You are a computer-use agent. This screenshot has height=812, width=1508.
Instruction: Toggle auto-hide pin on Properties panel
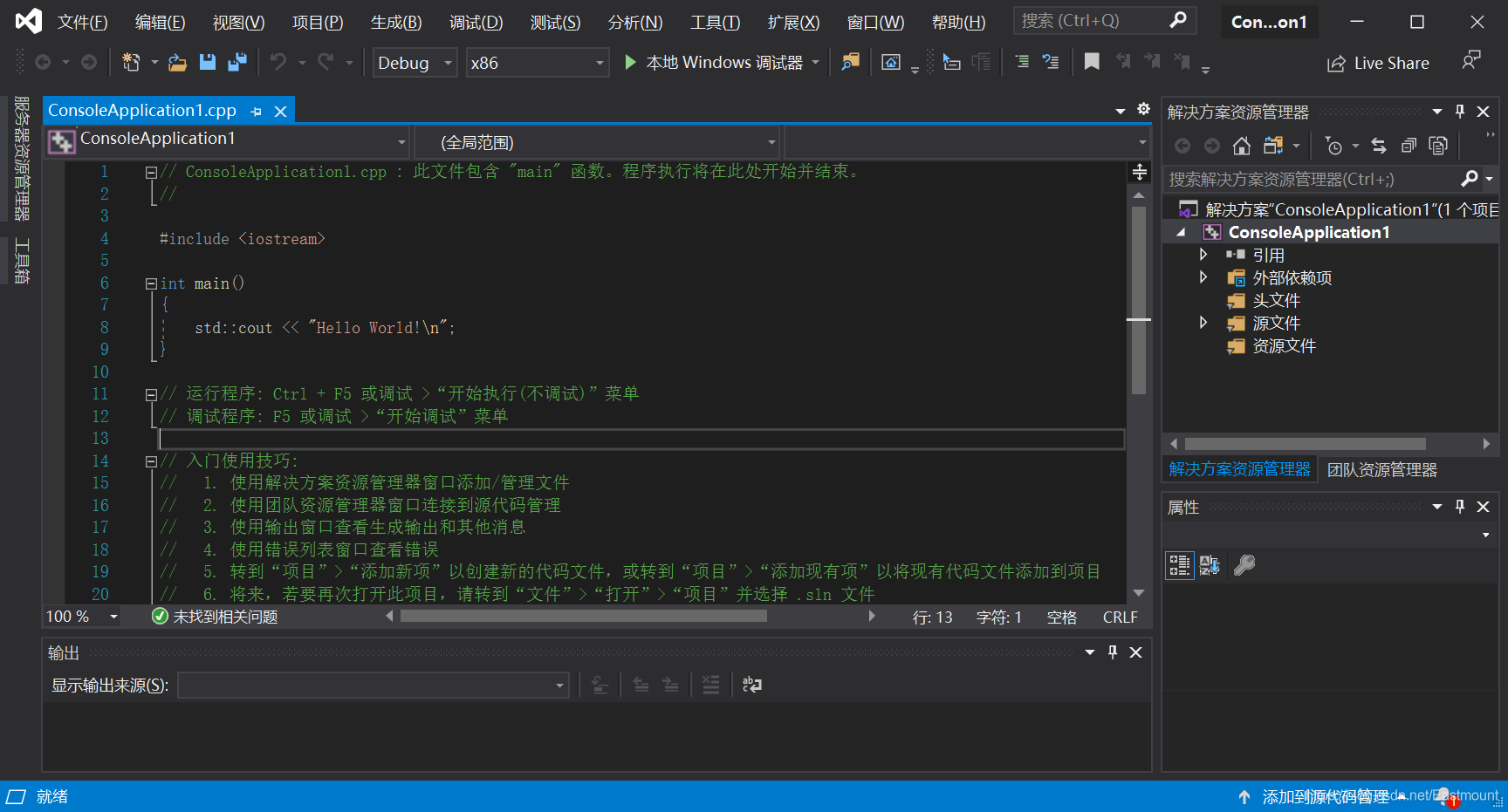(x=1460, y=507)
